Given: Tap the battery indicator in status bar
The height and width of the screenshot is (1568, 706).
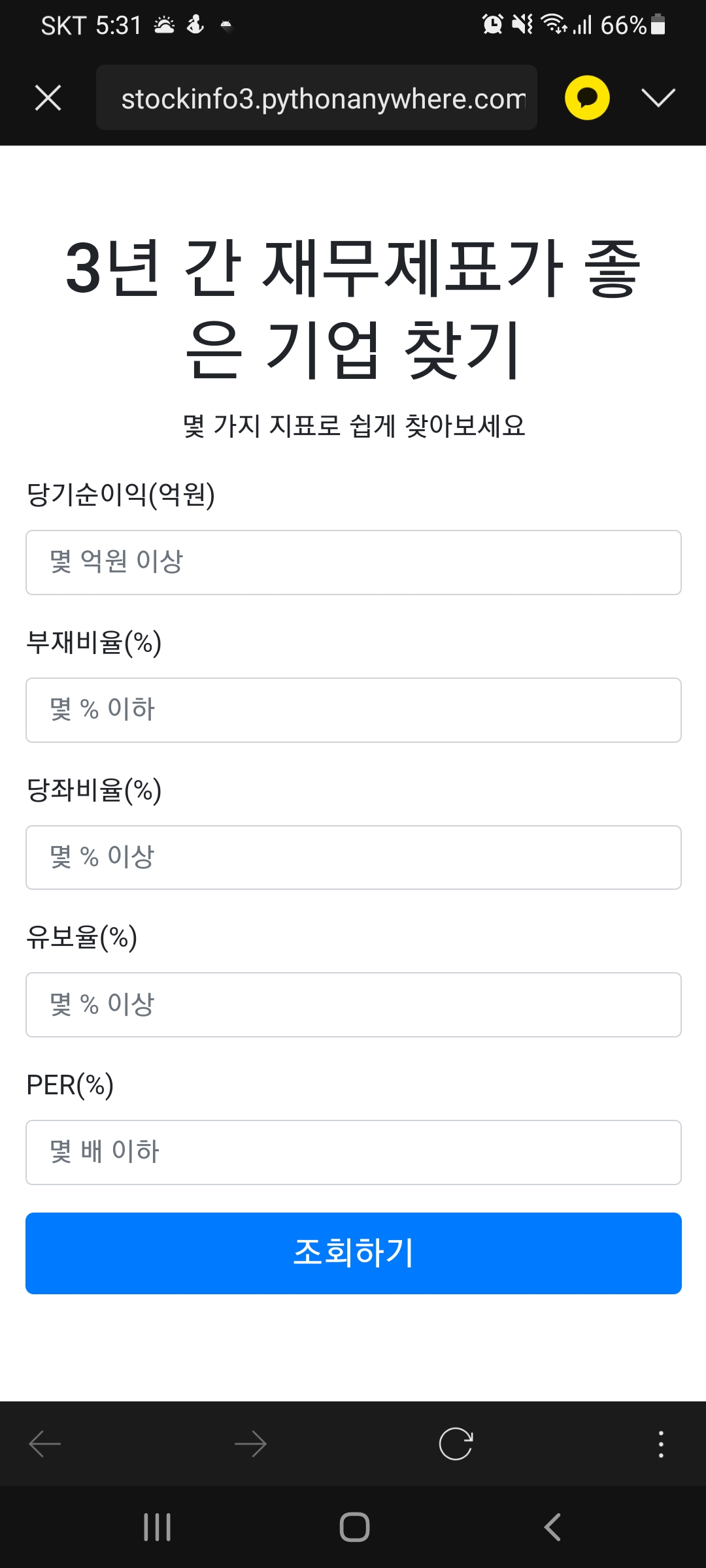Looking at the screenshot, I should coord(658,25).
